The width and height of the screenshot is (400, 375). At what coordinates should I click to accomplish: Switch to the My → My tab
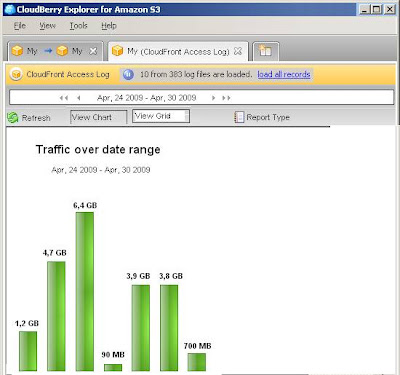[x=55, y=51]
